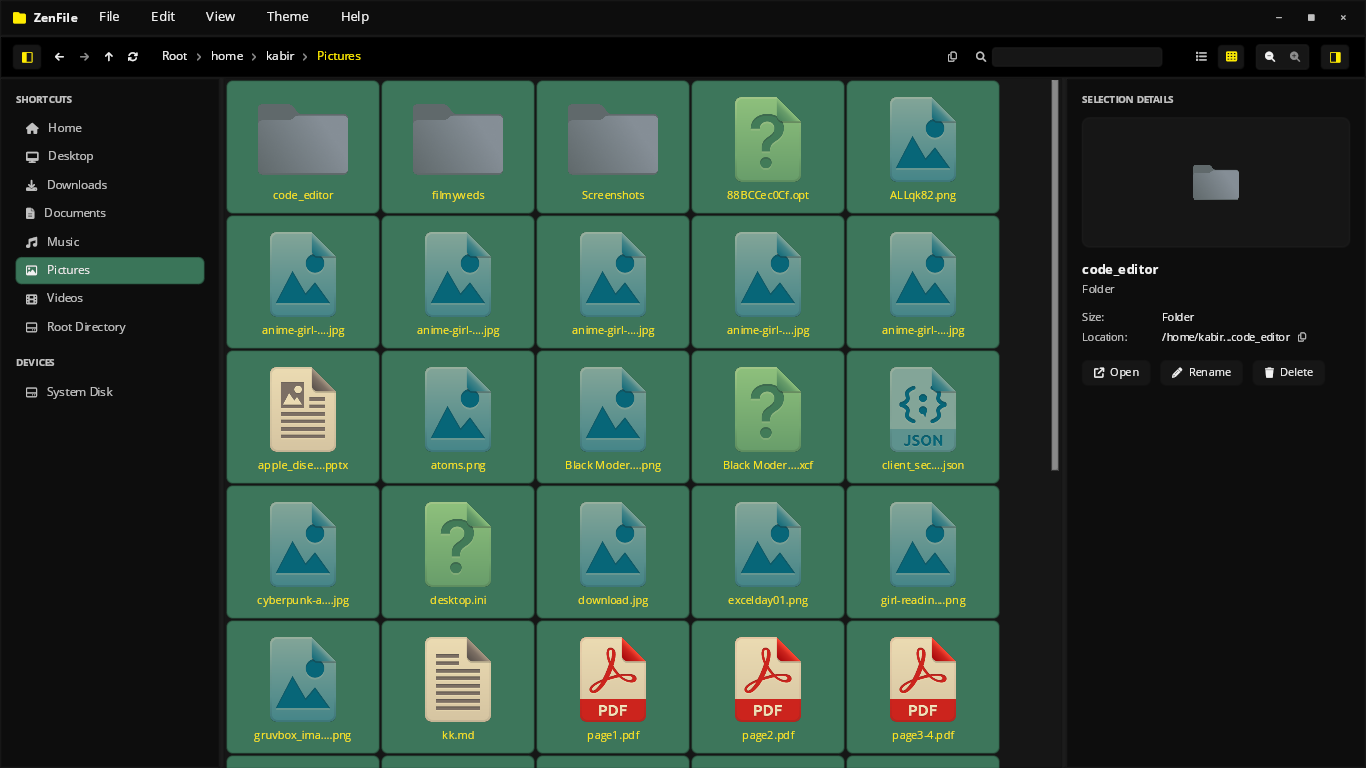Click Rename button in selection details
This screenshot has height=768, width=1366.
(1201, 373)
